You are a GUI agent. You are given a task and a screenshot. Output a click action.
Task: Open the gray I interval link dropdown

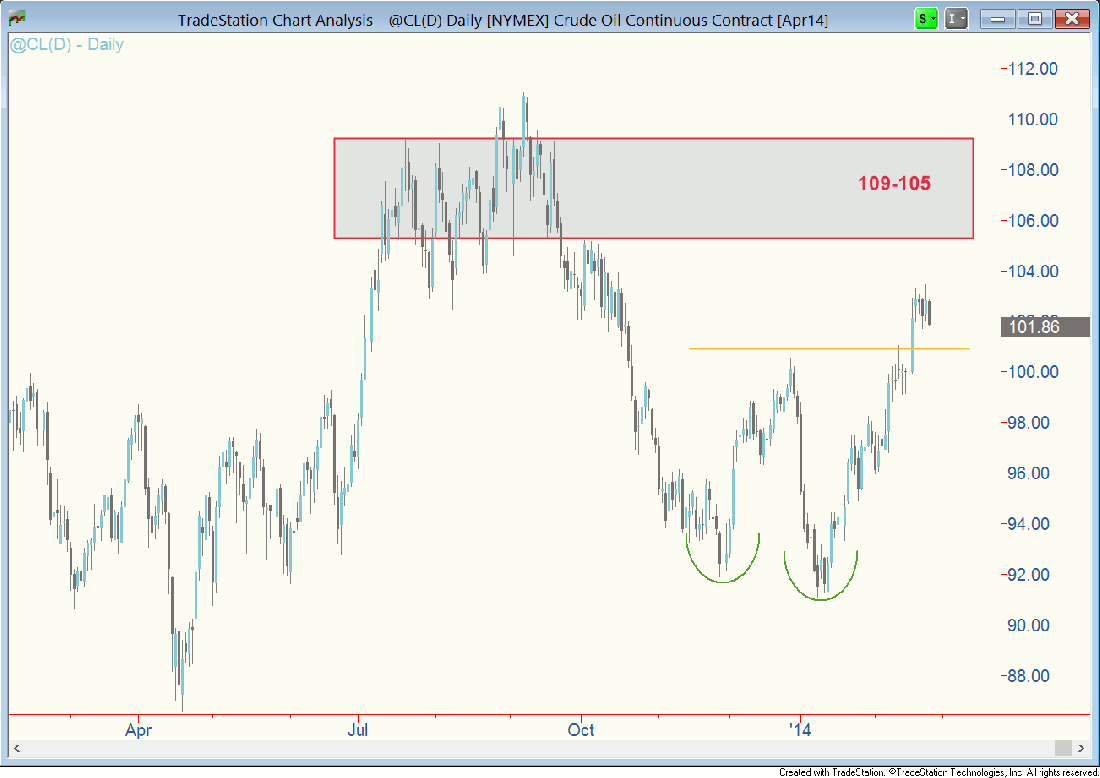point(957,18)
